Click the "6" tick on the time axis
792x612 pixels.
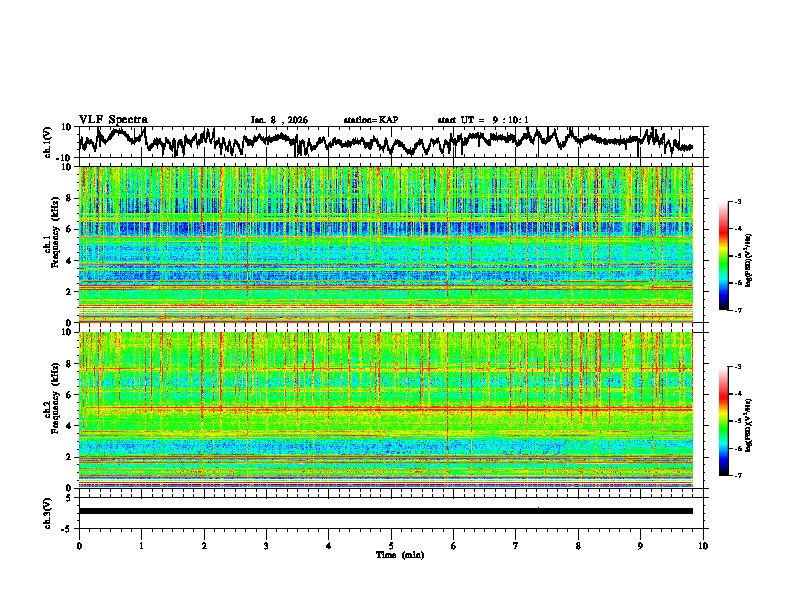pos(454,546)
